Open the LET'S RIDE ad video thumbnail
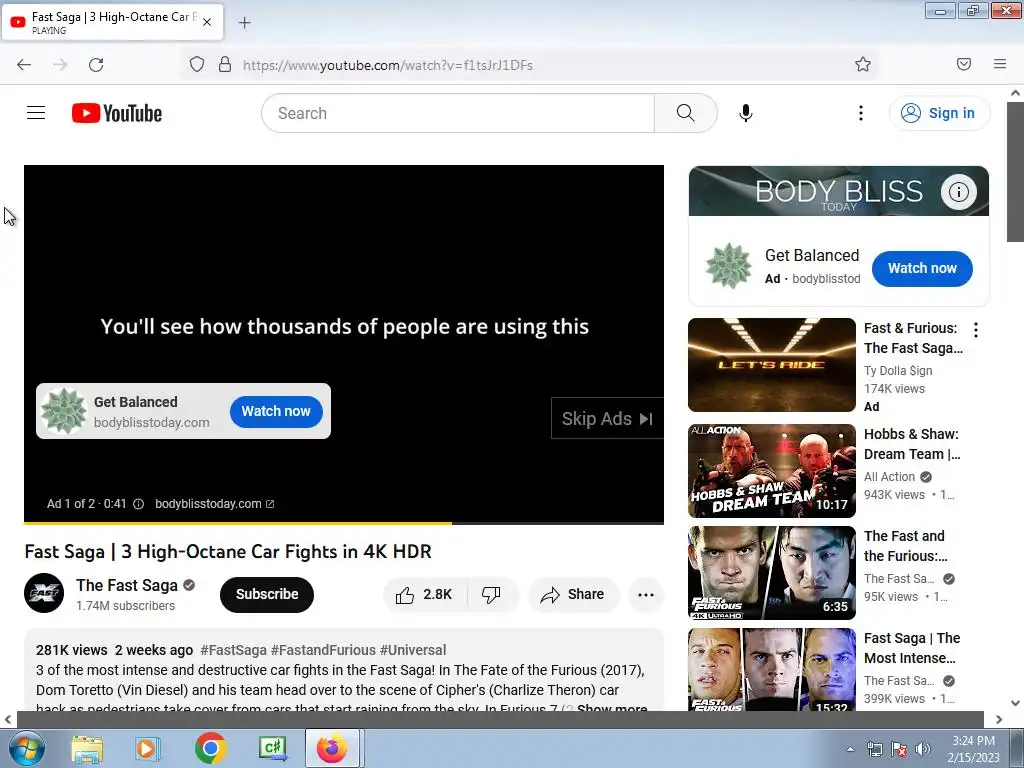The height and width of the screenshot is (768, 1024). click(771, 364)
